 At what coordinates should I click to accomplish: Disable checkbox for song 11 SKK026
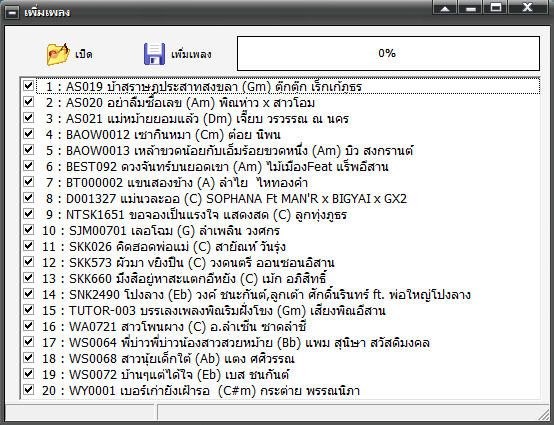[28, 246]
